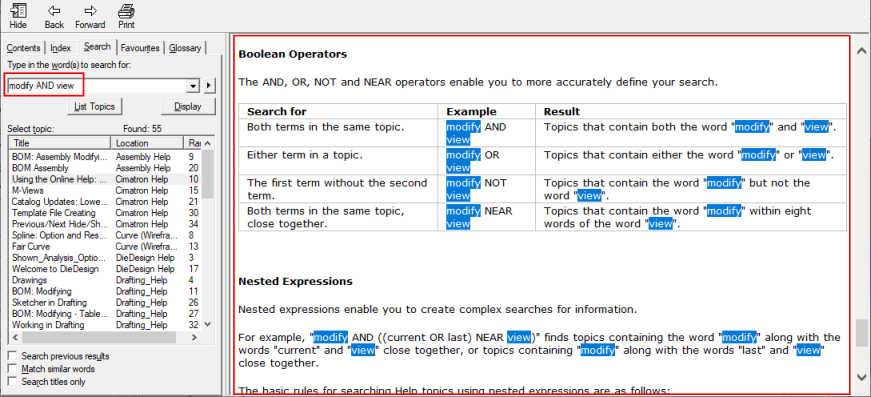871x397 pixels.
Task: Click topic list horizontal scroll right arrow
Action: (194, 337)
